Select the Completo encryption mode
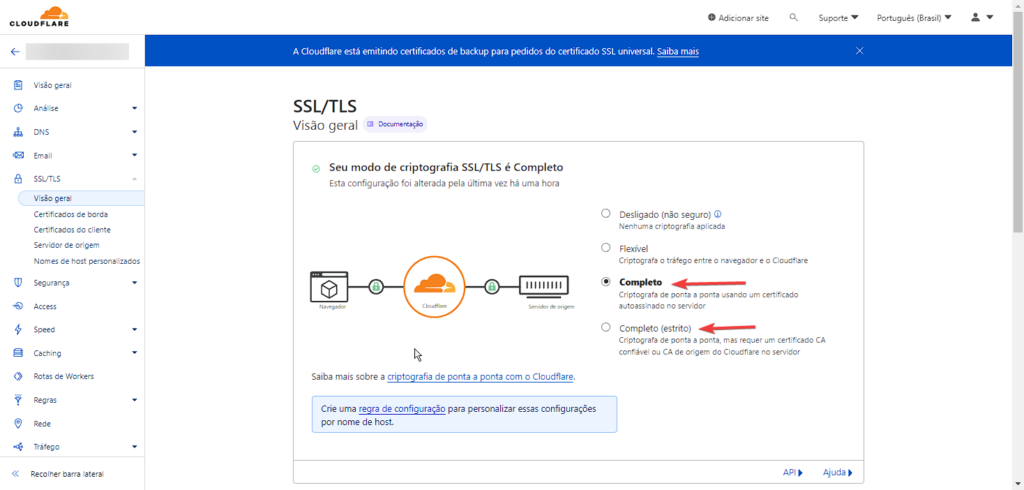This screenshot has width=1024, height=490. [606, 282]
